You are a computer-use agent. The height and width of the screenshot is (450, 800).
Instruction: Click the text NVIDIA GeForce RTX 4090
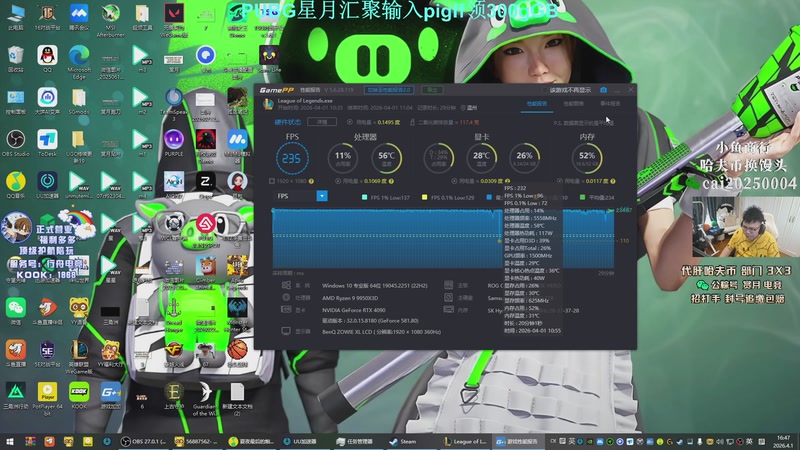click(354, 310)
